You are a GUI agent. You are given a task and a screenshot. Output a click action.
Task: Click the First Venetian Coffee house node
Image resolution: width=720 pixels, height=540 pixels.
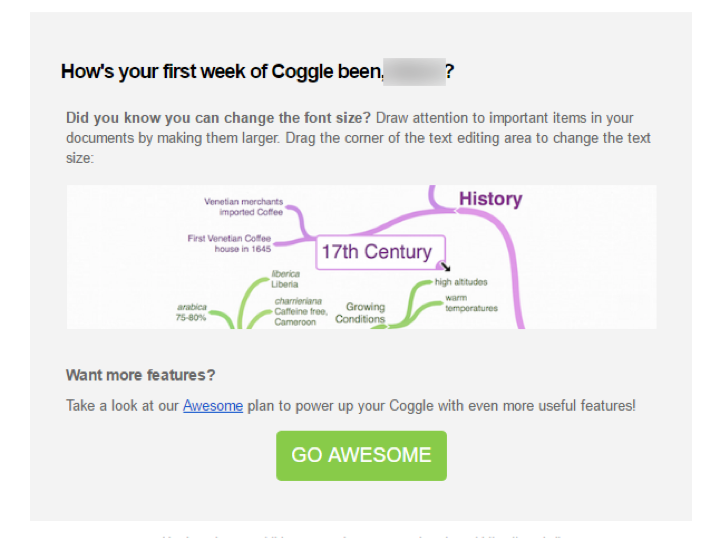229,243
